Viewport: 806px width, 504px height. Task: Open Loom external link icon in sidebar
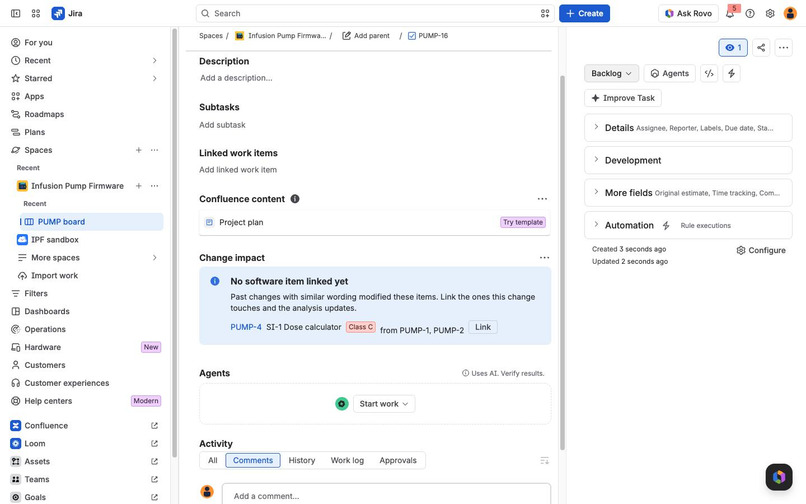click(154, 444)
